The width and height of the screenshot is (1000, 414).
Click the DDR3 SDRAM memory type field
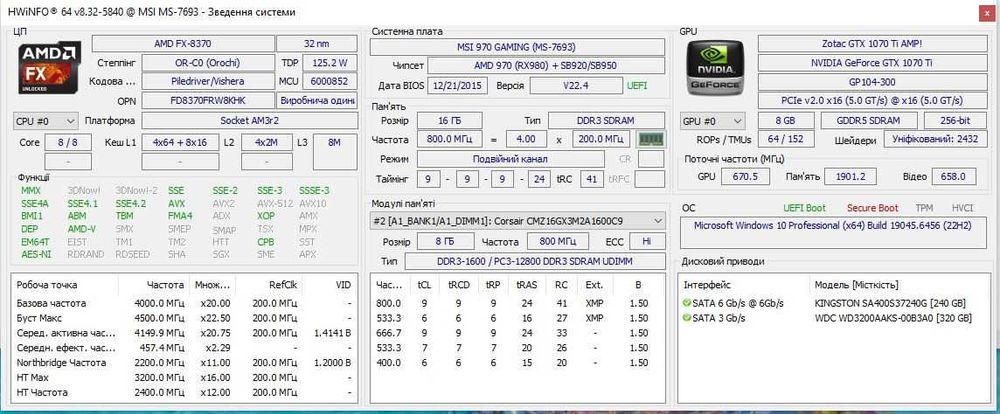(x=607, y=121)
